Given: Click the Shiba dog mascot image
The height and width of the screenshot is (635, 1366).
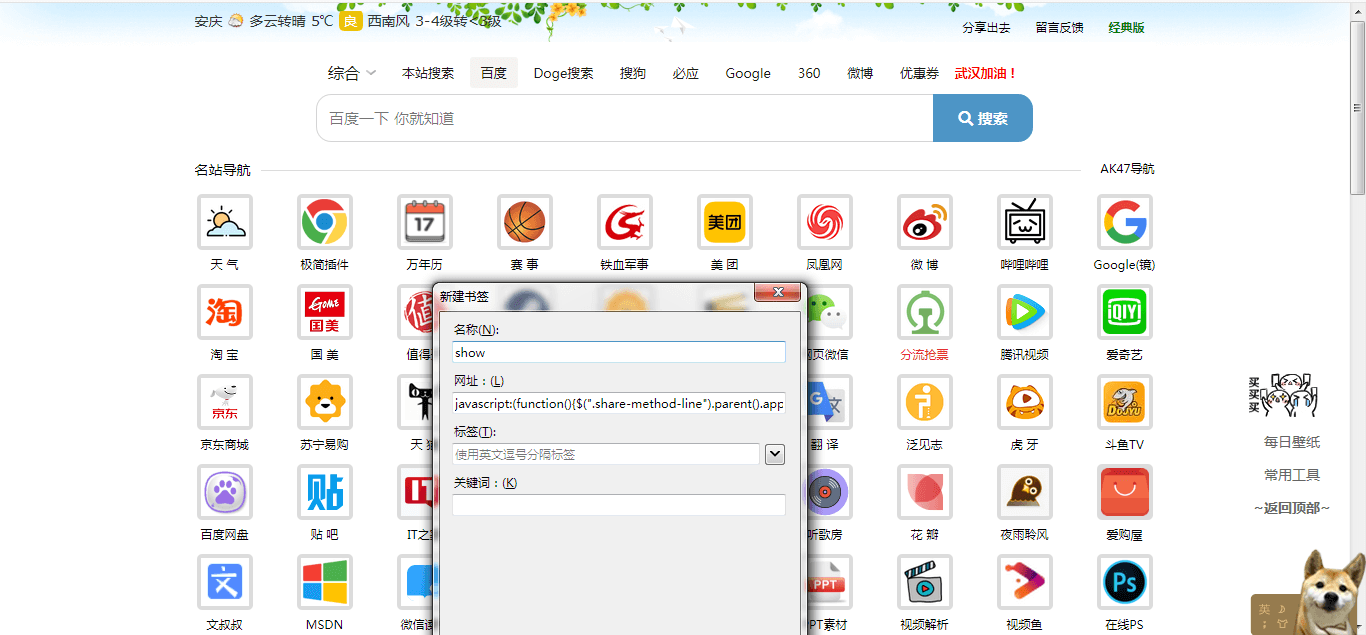Looking at the screenshot, I should coord(1333,592).
